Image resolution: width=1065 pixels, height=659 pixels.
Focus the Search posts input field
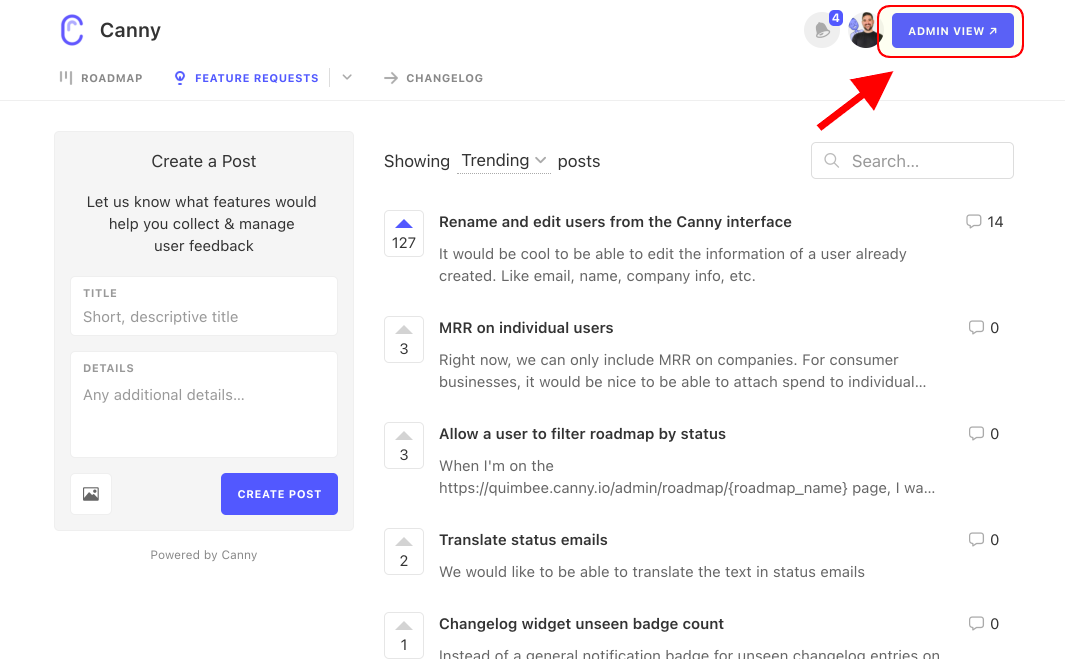pos(912,161)
